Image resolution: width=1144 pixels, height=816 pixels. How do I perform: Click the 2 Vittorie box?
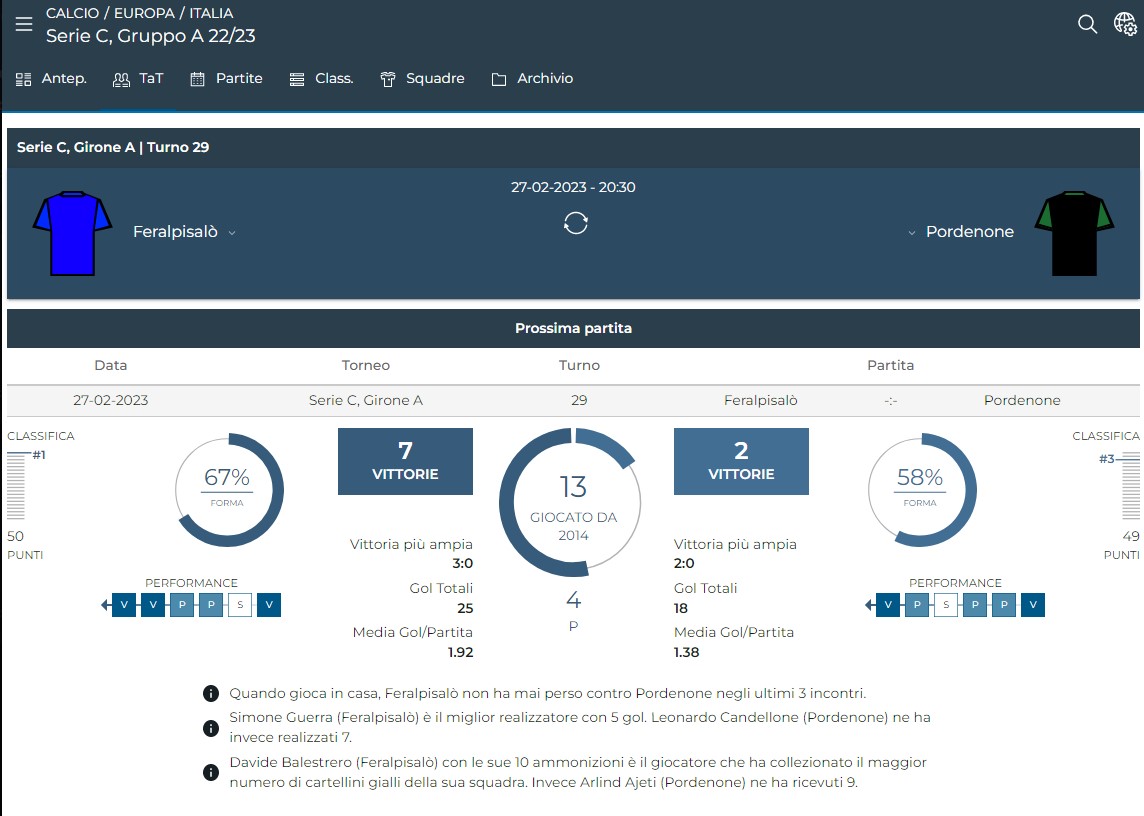tap(741, 461)
